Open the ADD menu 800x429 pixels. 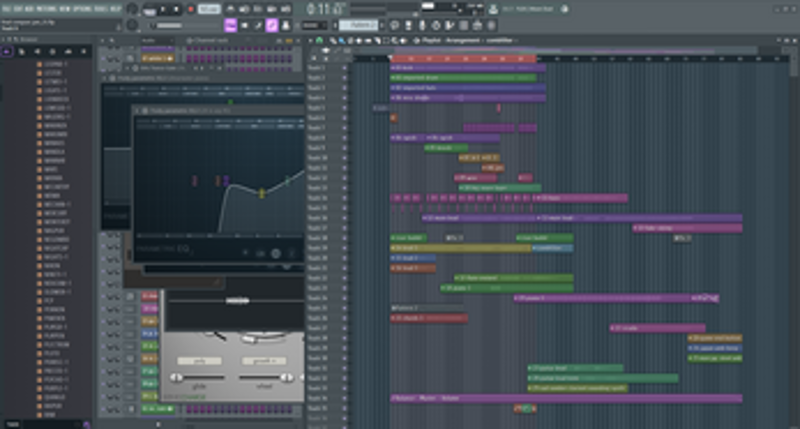point(29,9)
